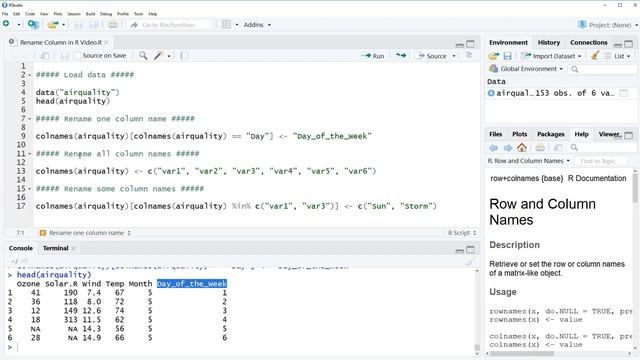Click the code tools magic wand icon

click(x=158, y=56)
